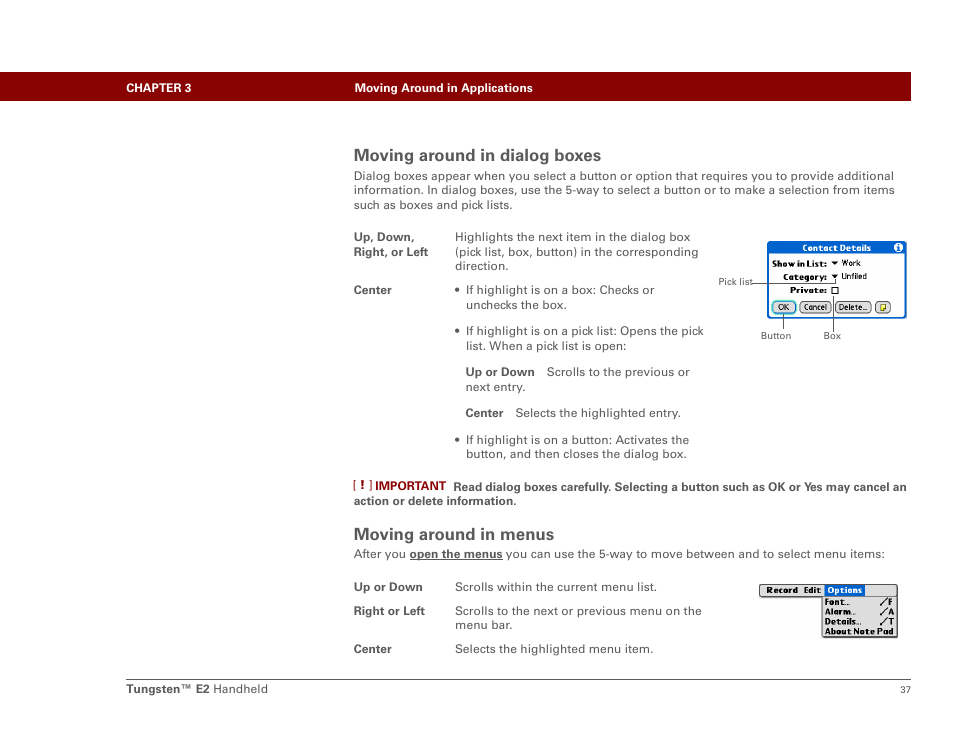The height and width of the screenshot is (738, 954).
Task: Click the "Selects the highlighted entry." text
Action: click(x=597, y=413)
